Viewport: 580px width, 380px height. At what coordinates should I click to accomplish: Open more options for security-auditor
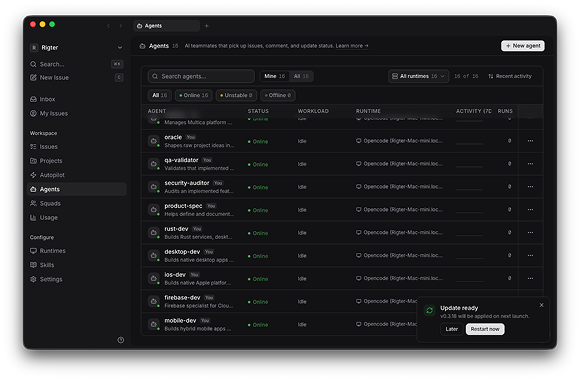pyautogui.click(x=530, y=187)
